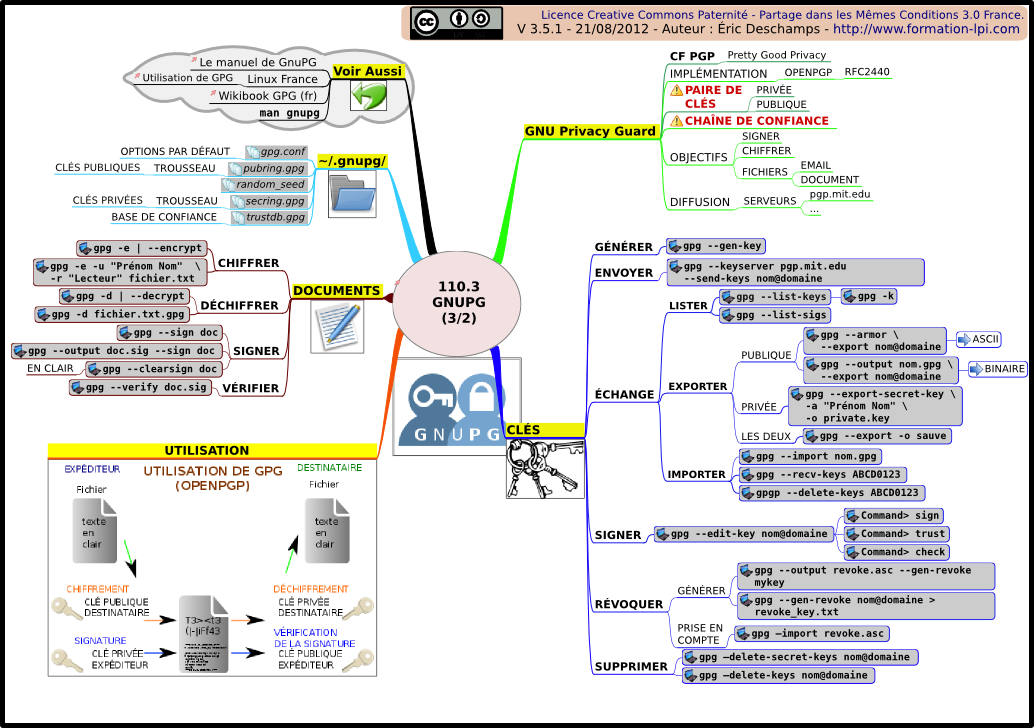This screenshot has width=1034, height=728.
Task: Select the DOCUMENTS node
Action: coord(336,291)
